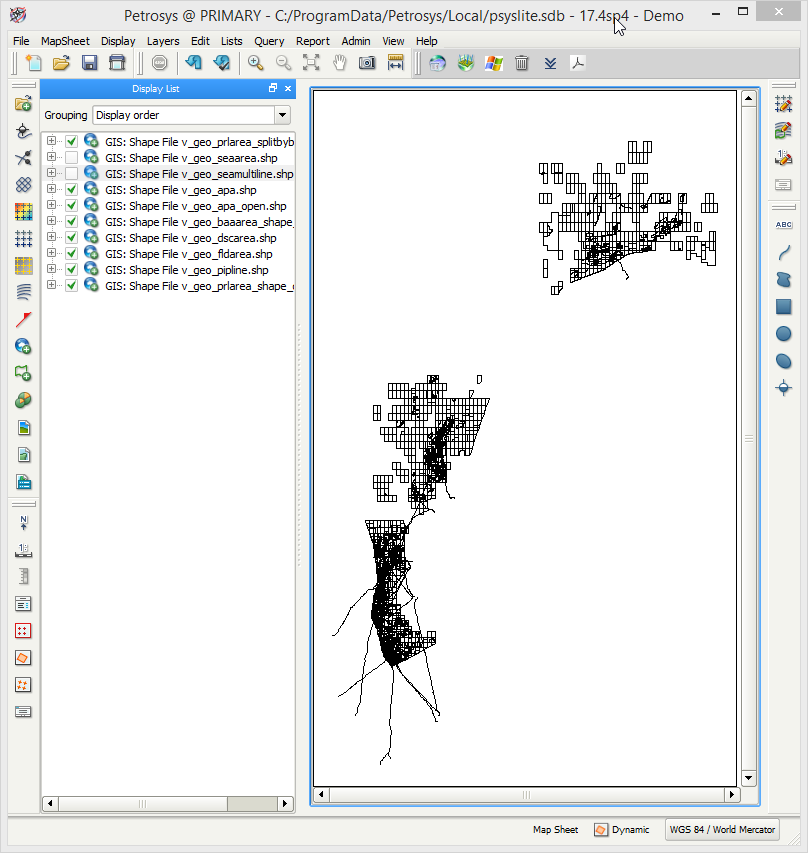The height and width of the screenshot is (853, 808).
Task: Select the ABC text annotation tool
Action: [x=784, y=225]
